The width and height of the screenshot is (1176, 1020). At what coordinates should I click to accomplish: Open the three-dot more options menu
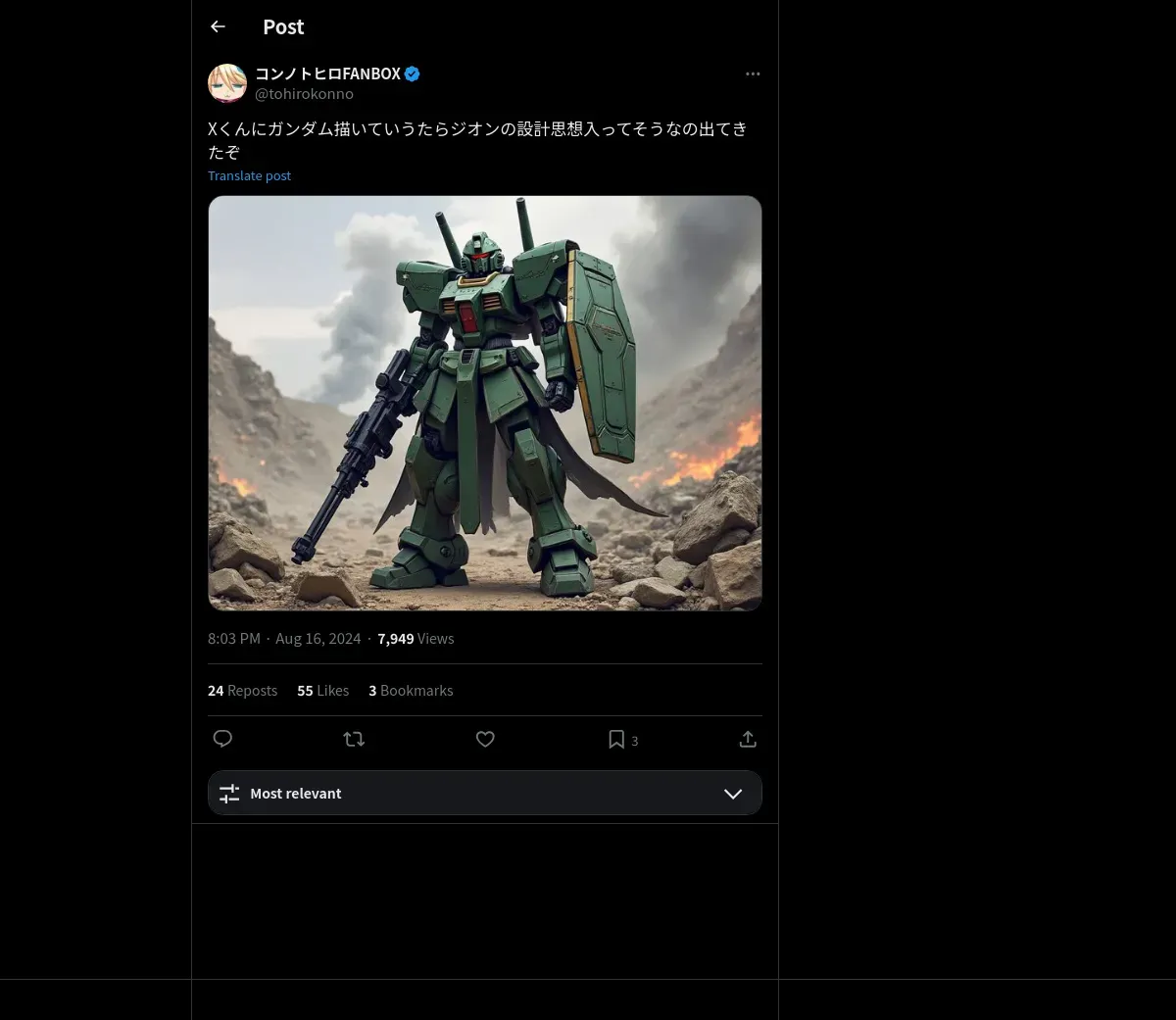tap(753, 74)
